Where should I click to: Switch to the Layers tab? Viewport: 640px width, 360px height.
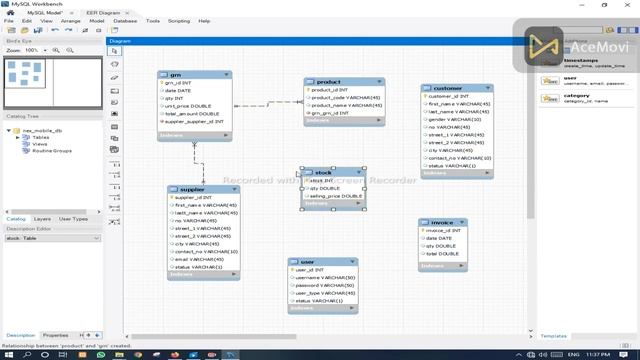click(x=42, y=219)
